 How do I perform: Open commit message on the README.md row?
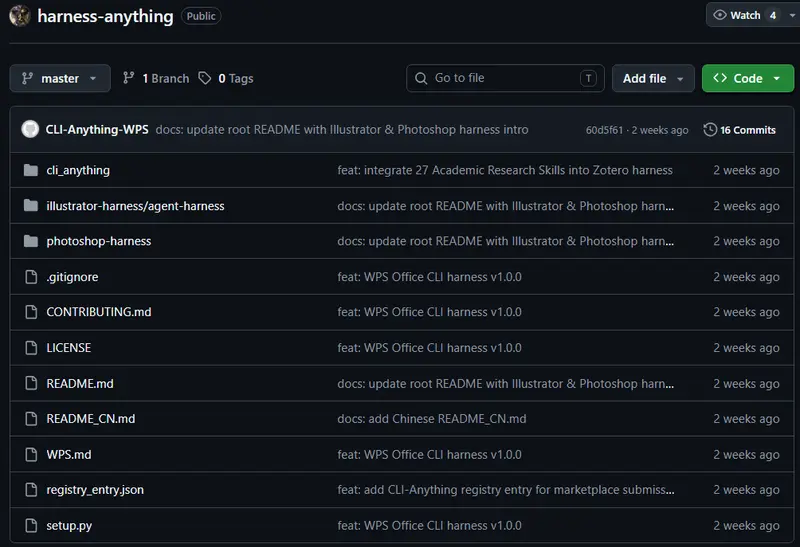505,383
